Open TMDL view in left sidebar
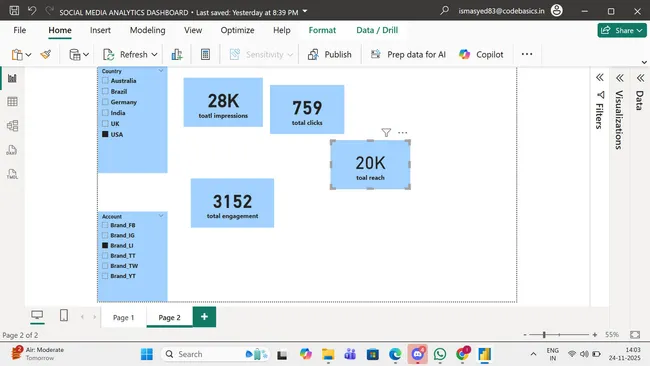The image size is (650, 366). [12, 174]
